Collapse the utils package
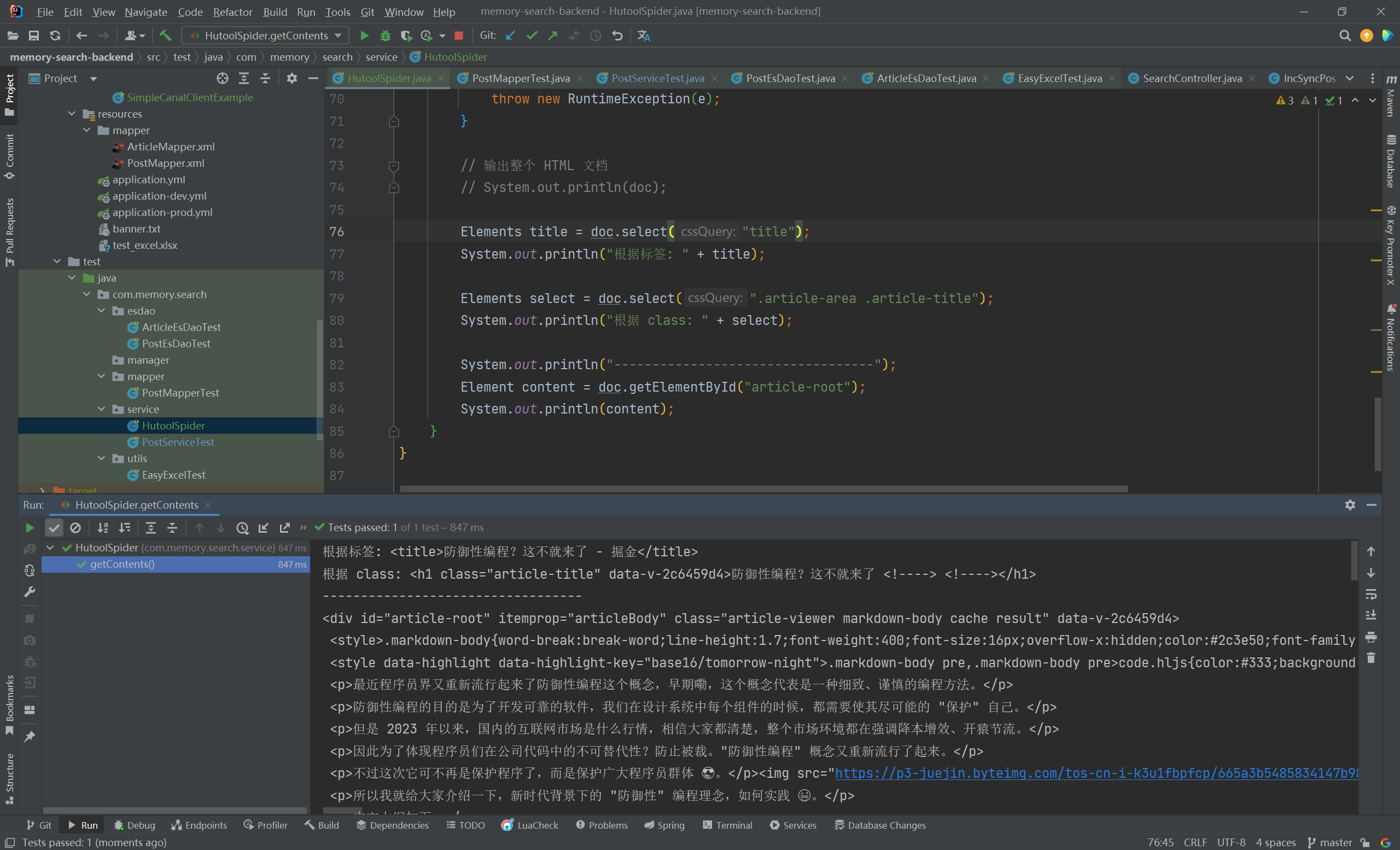The width and height of the screenshot is (1400, 850). point(101,458)
